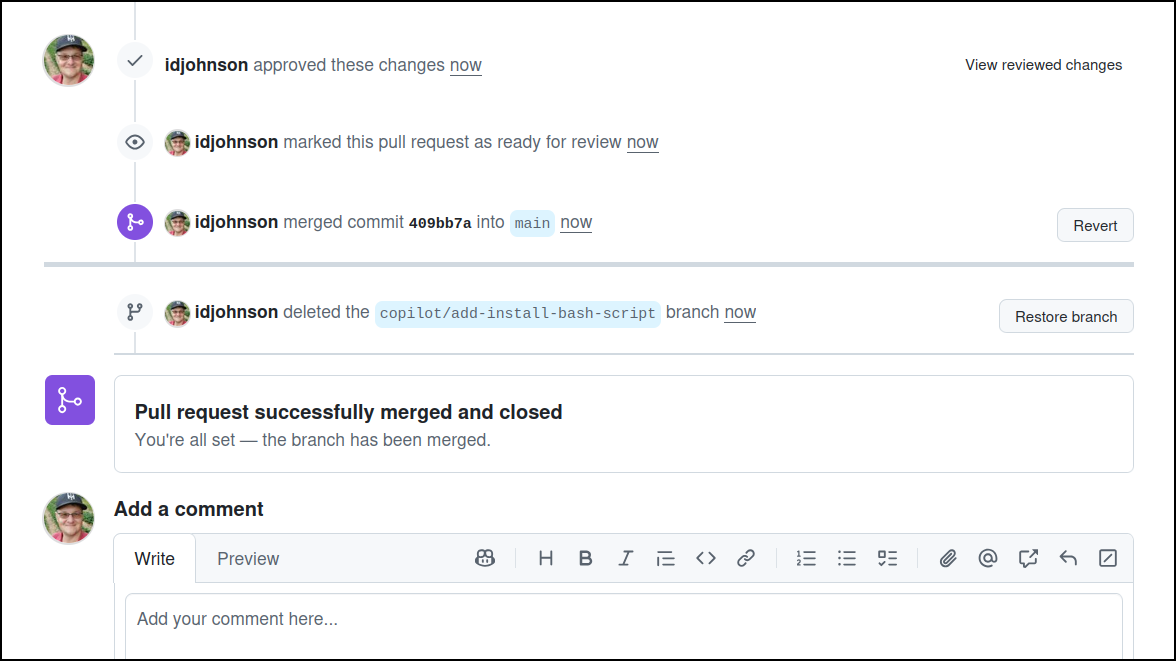Insert a quote block
This screenshot has height=661, width=1176.
pyautogui.click(x=665, y=558)
